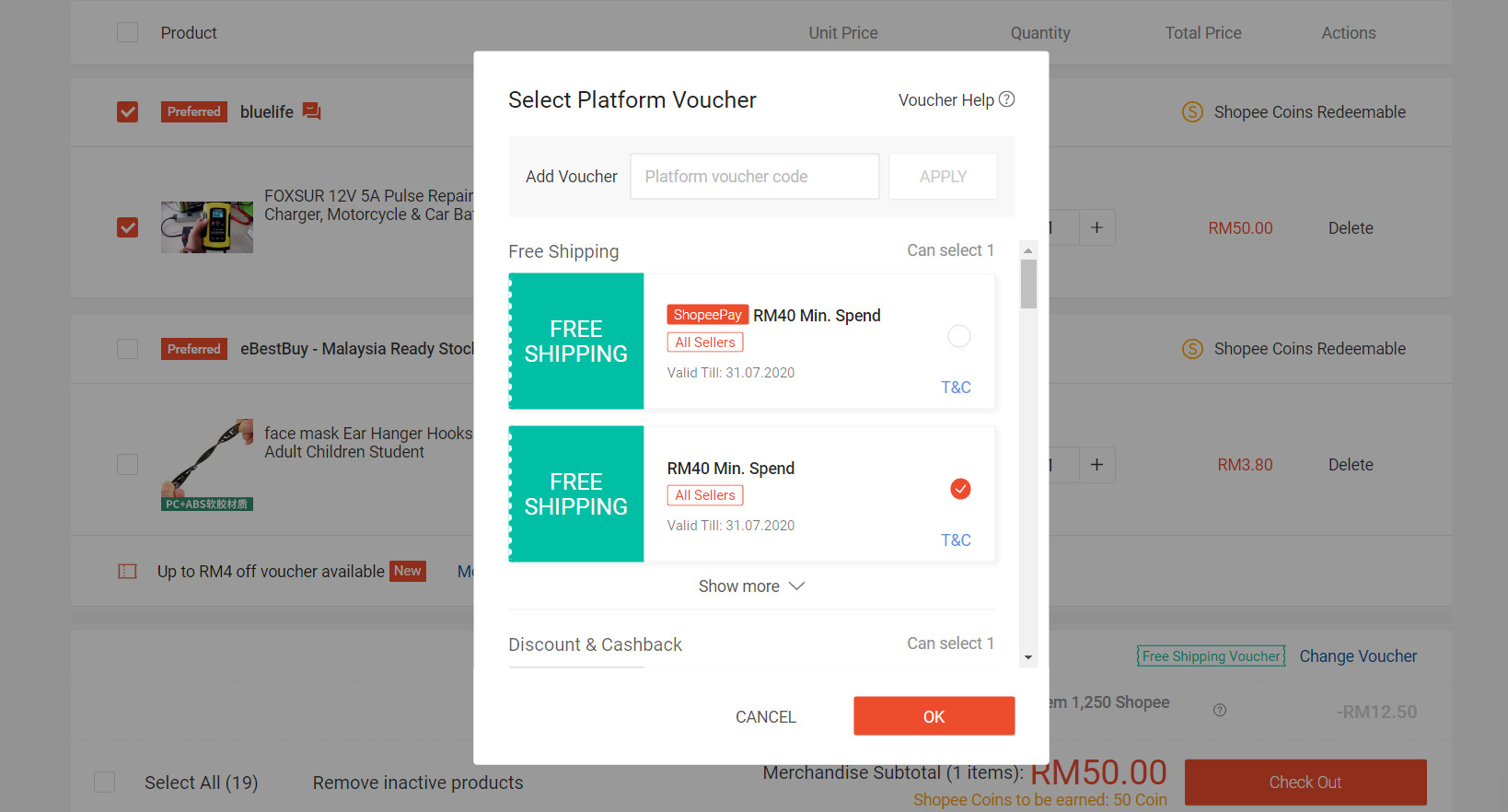Click Shopee Coins Redeemable text in bluelife row
Screen dimensions: 1508x812
coord(1310,112)
